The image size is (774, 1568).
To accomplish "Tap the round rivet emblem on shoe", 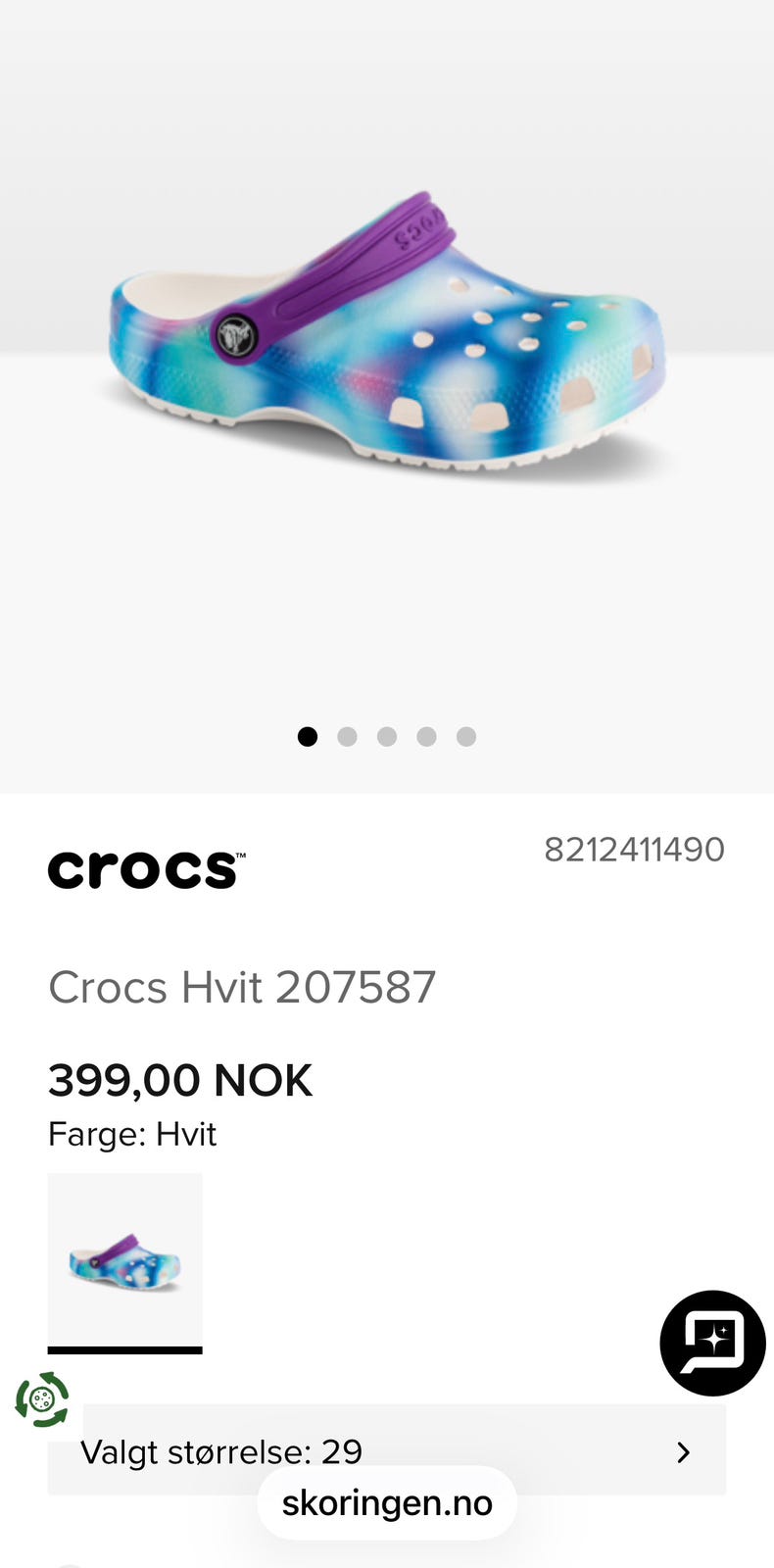I will (x=235, y=336).
